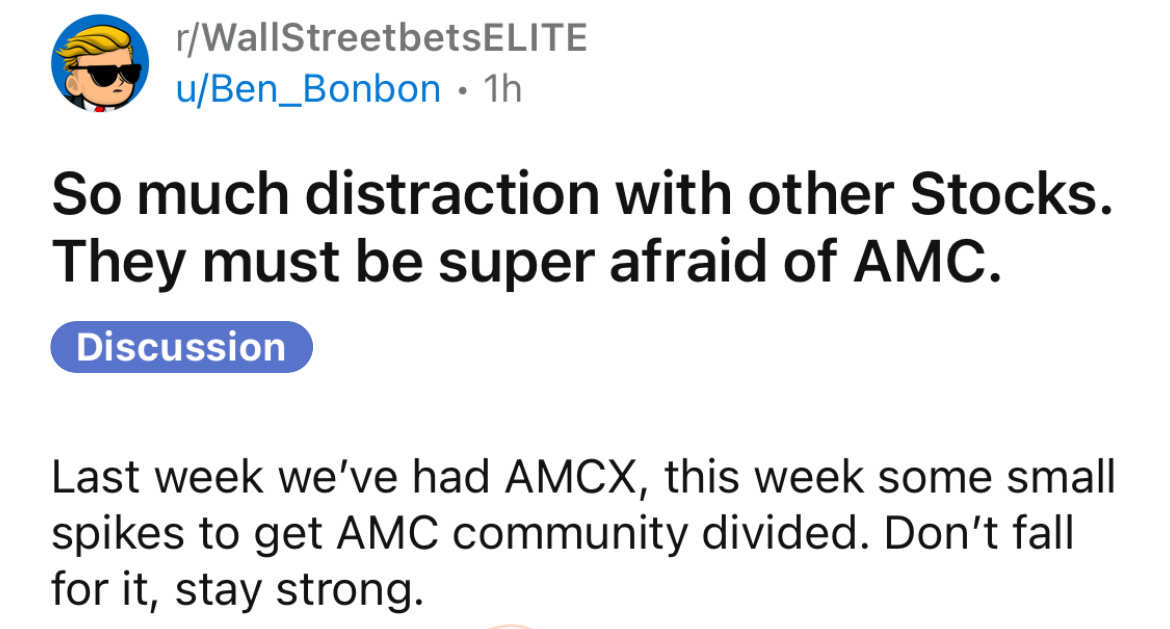The image size is (1170, 629).
Task: Click 'Don't fall' in the post body
Action: click(979, 533)
